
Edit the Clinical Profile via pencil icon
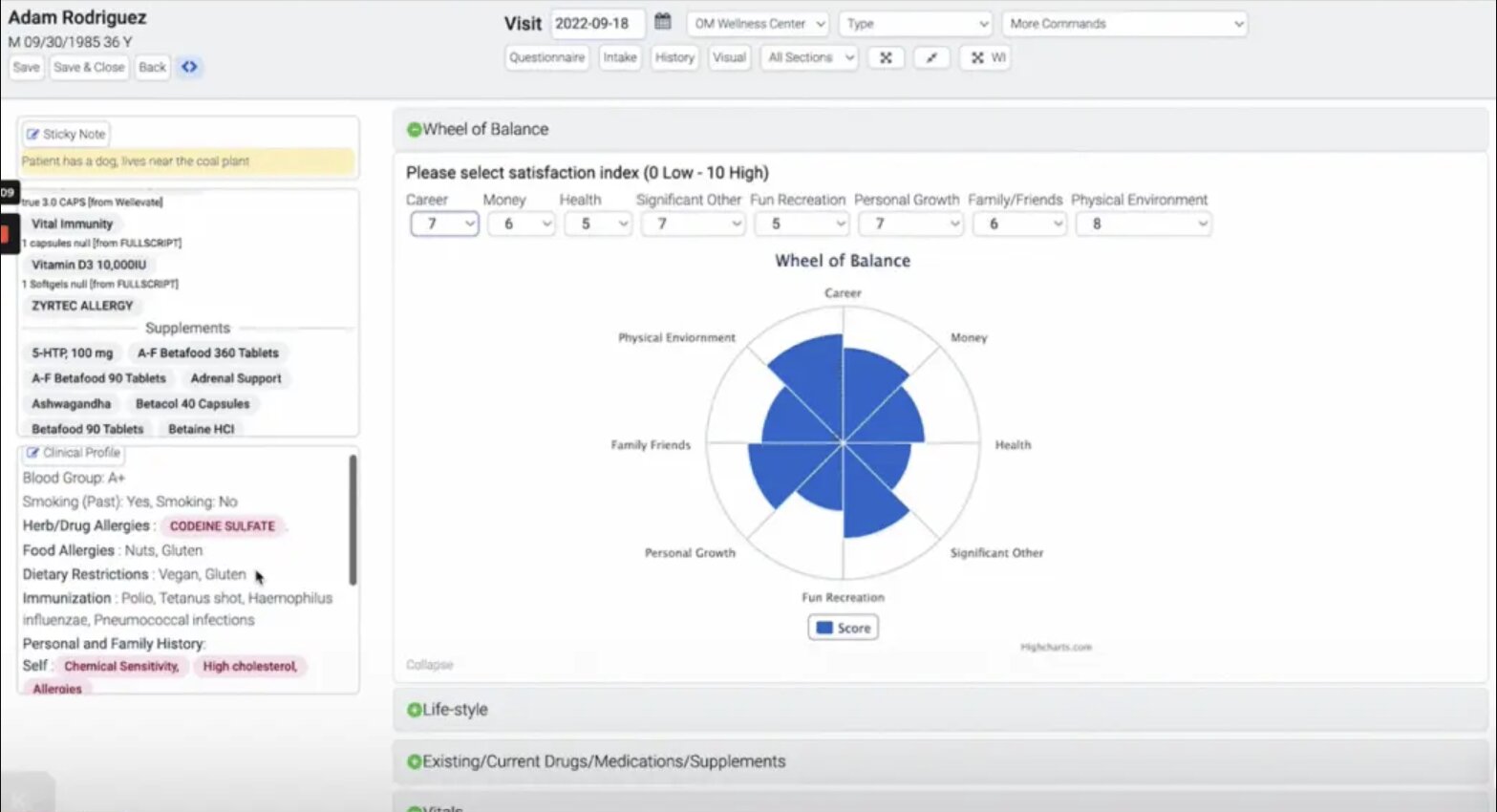(x=33, y=453)
